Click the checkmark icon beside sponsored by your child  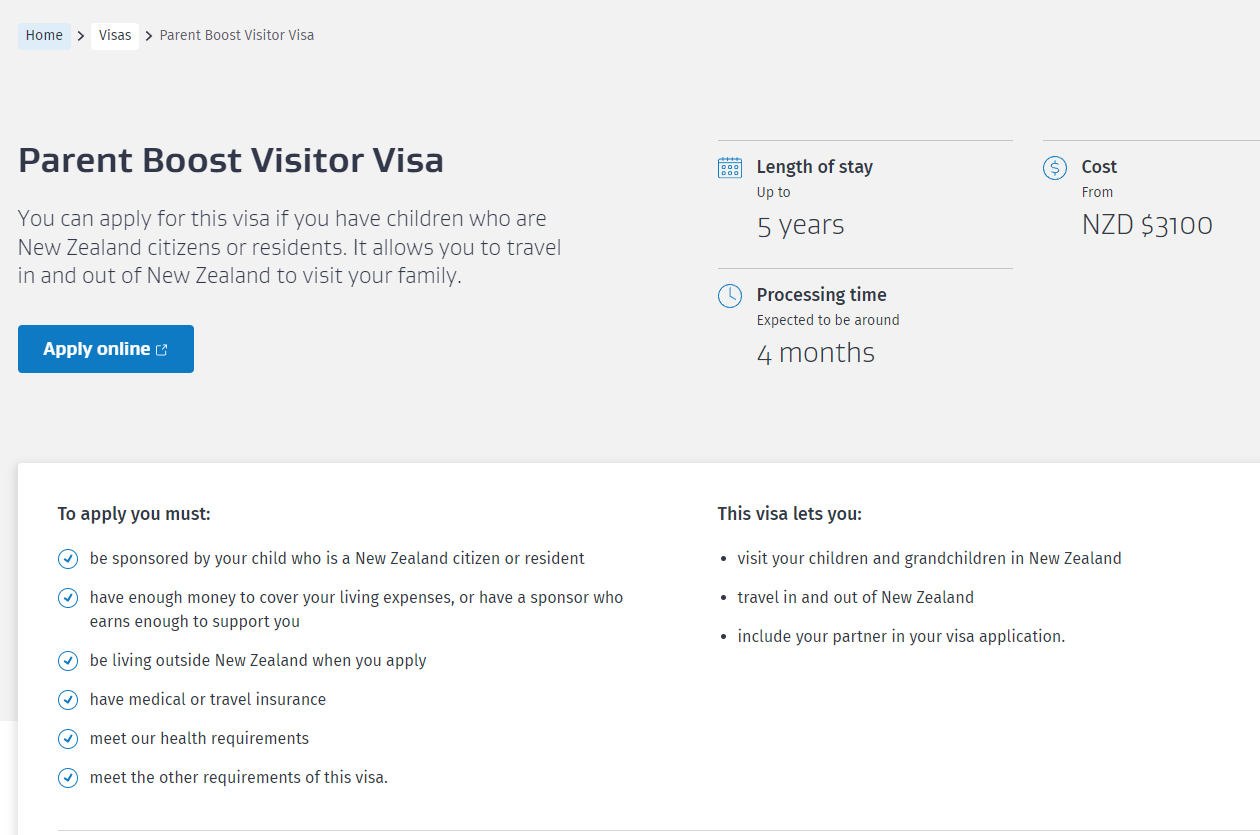point(68,559)
